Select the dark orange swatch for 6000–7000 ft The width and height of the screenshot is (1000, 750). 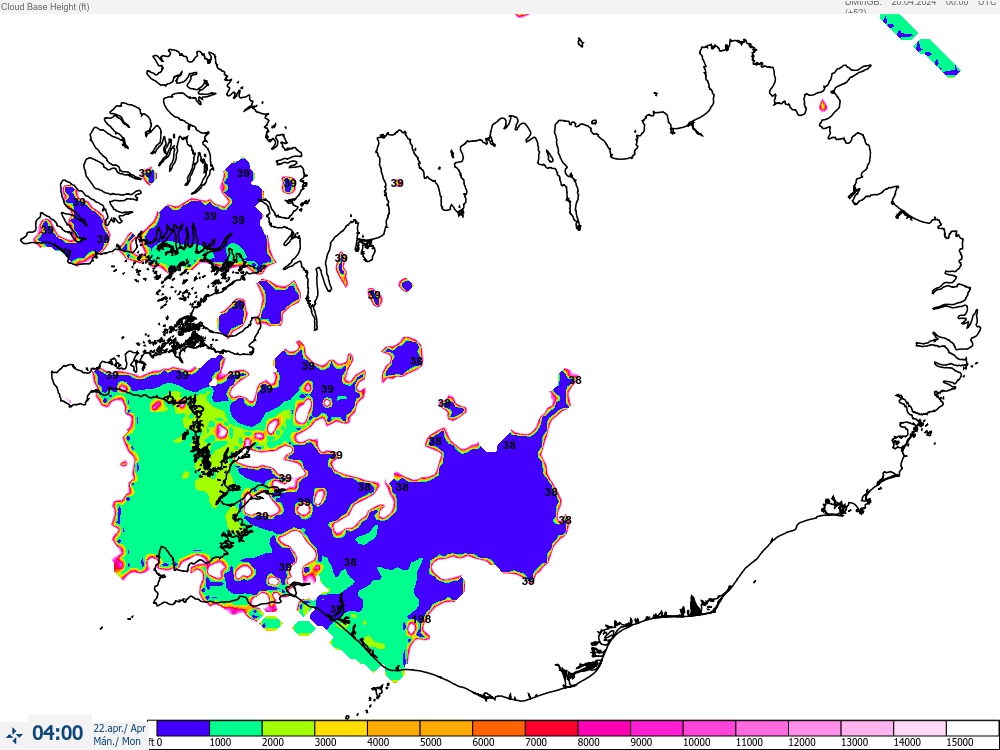[x=499, y=728]
